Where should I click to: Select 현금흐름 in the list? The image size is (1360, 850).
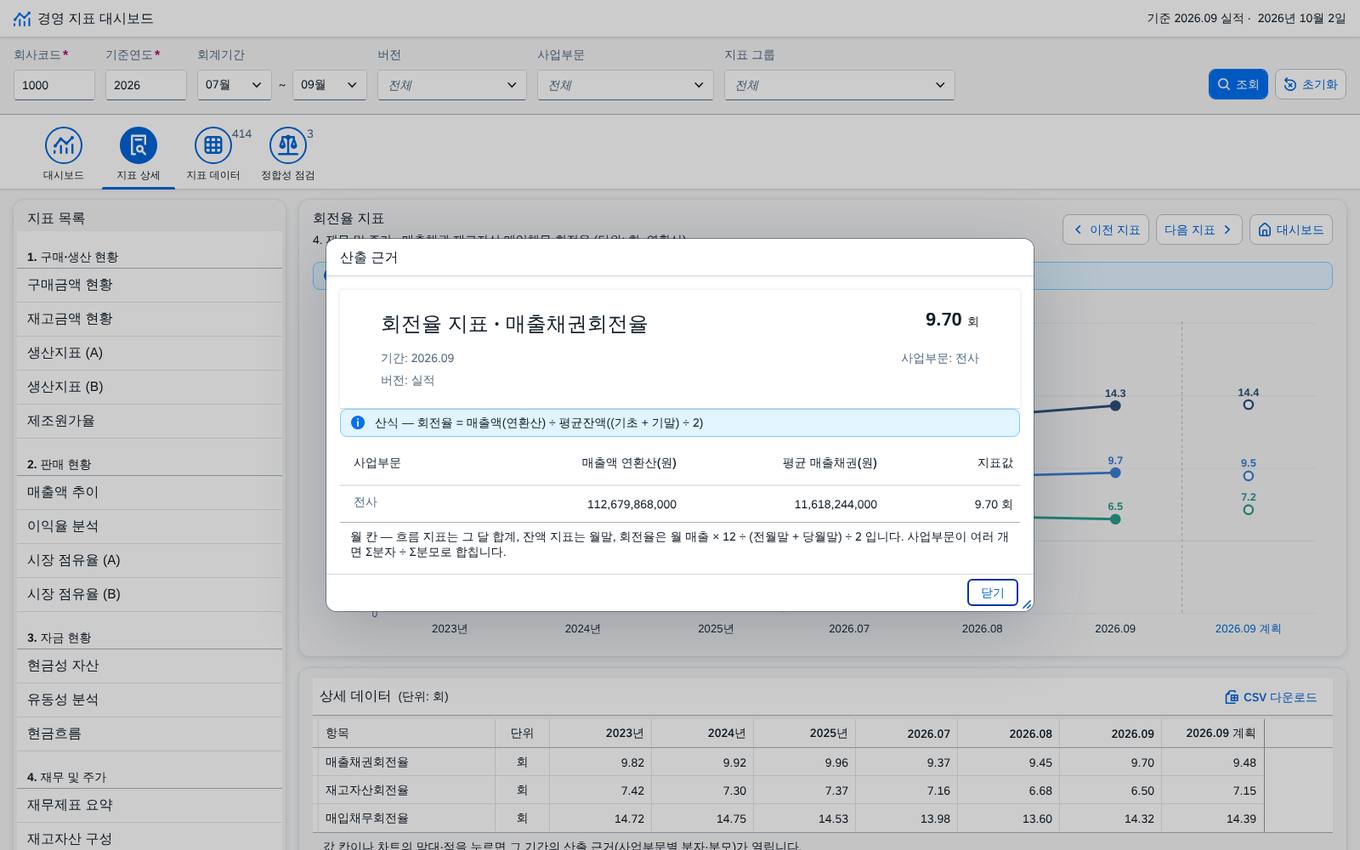150,734
